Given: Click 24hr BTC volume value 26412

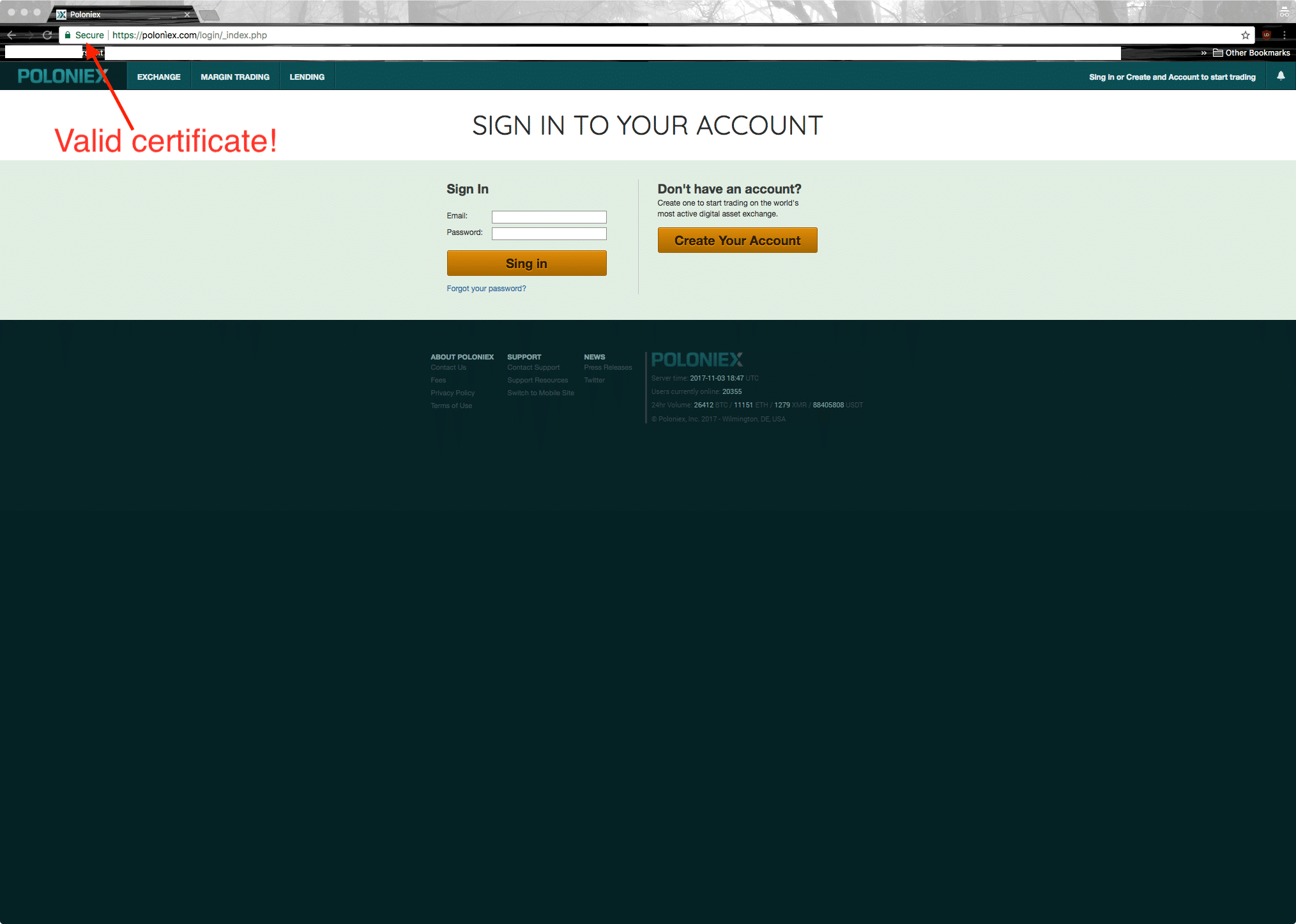Looking at the screenshot, I should click(x=703, y=405).
